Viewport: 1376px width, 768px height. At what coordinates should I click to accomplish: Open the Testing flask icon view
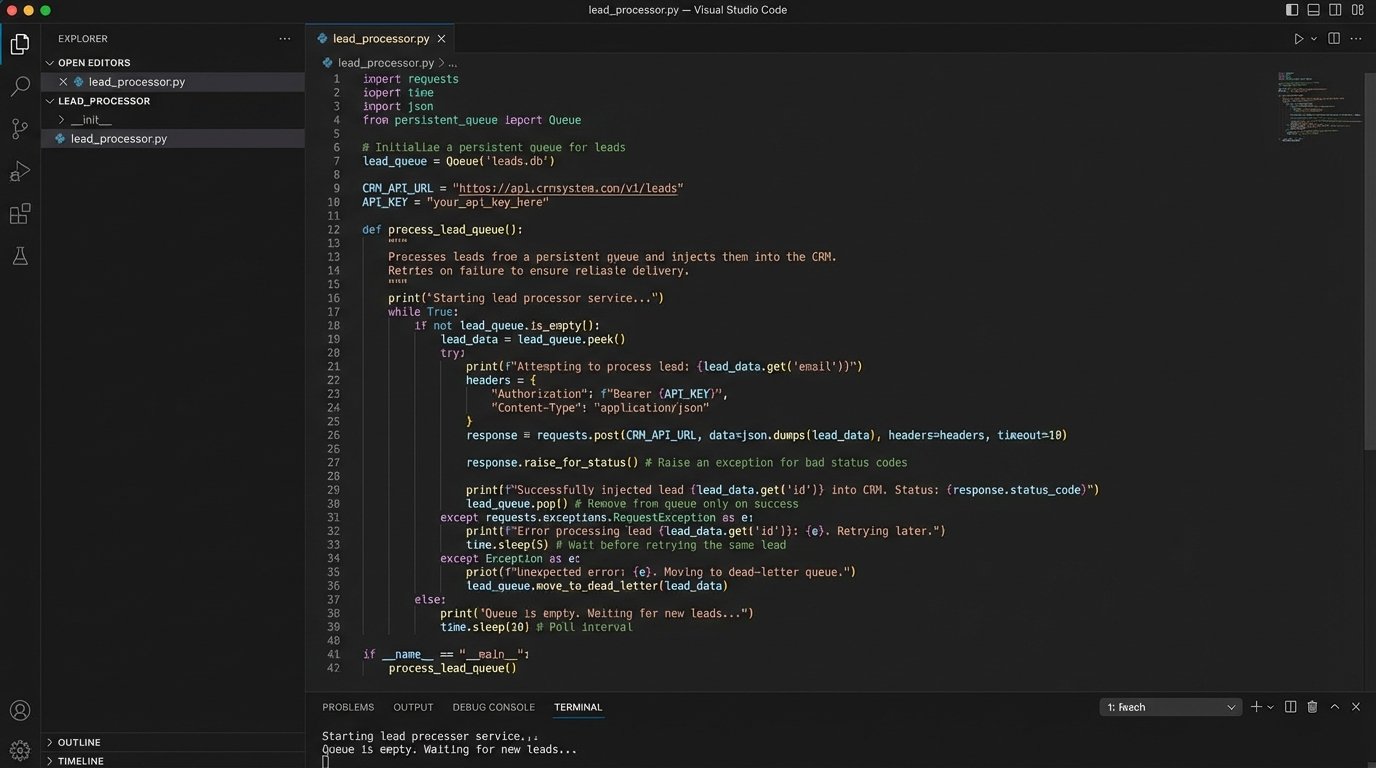coord(19,257)
